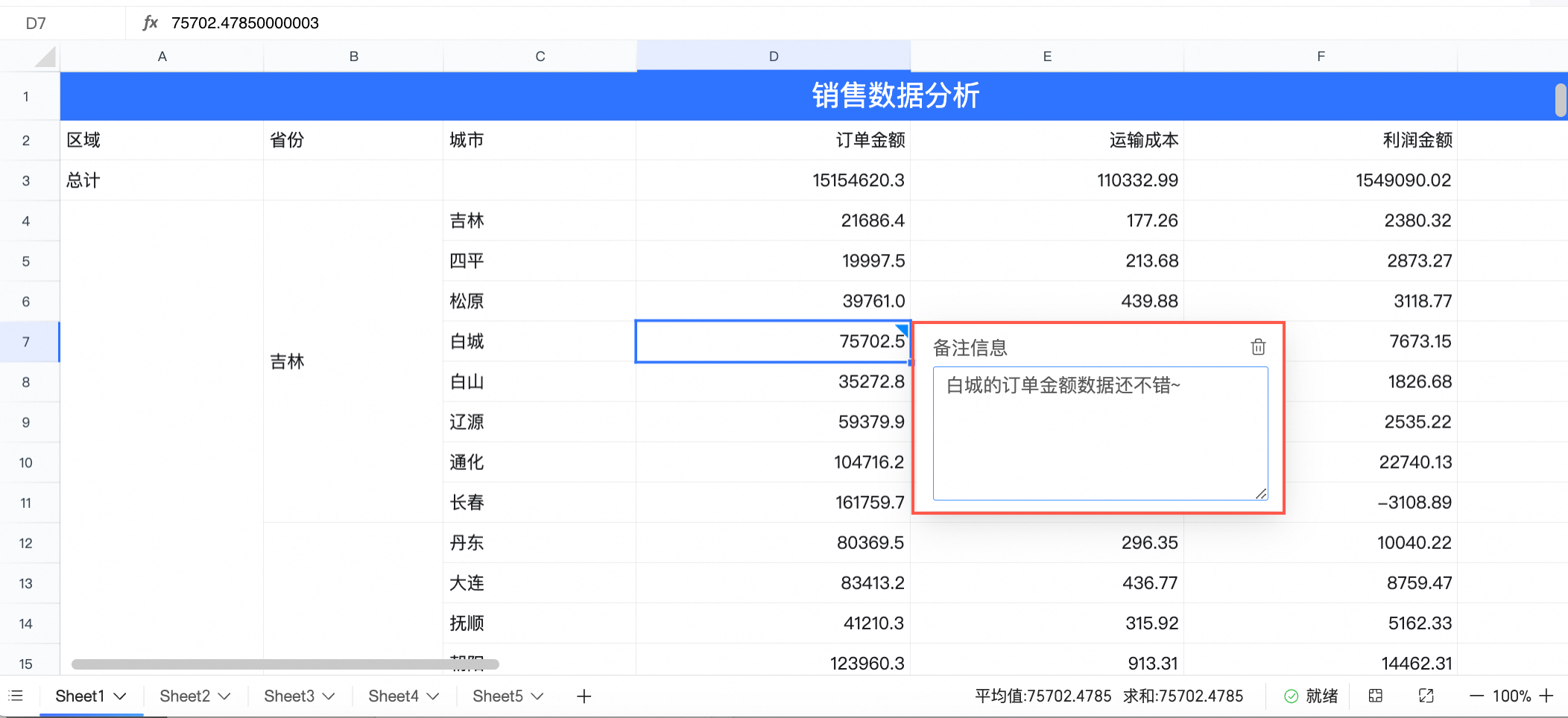Viewport: 1568px width, 718px height.
Task: Add a new sheet with plus icon
Action: pyautogui.click(x=584, y=696)
